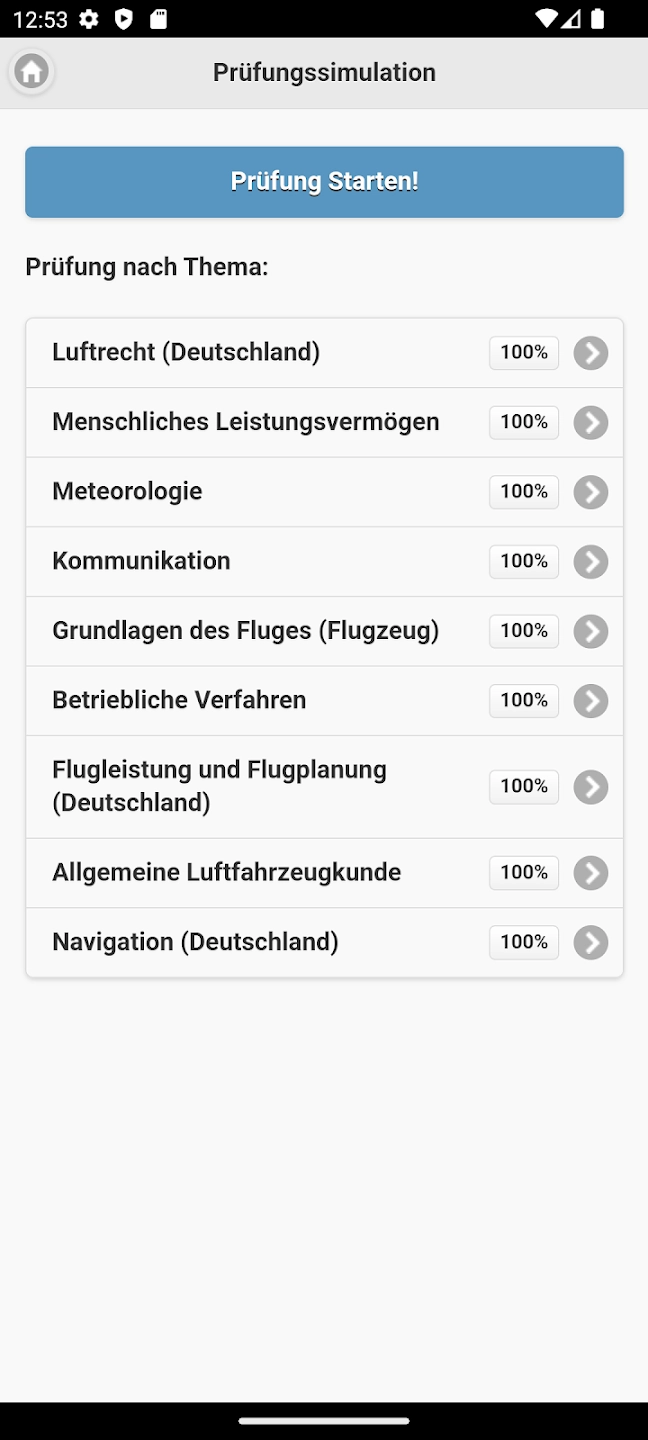Click the 100% badge for Navigation
Image resolution: width=648 pixels, height=1440 pixels.
(x=524, y=942)
